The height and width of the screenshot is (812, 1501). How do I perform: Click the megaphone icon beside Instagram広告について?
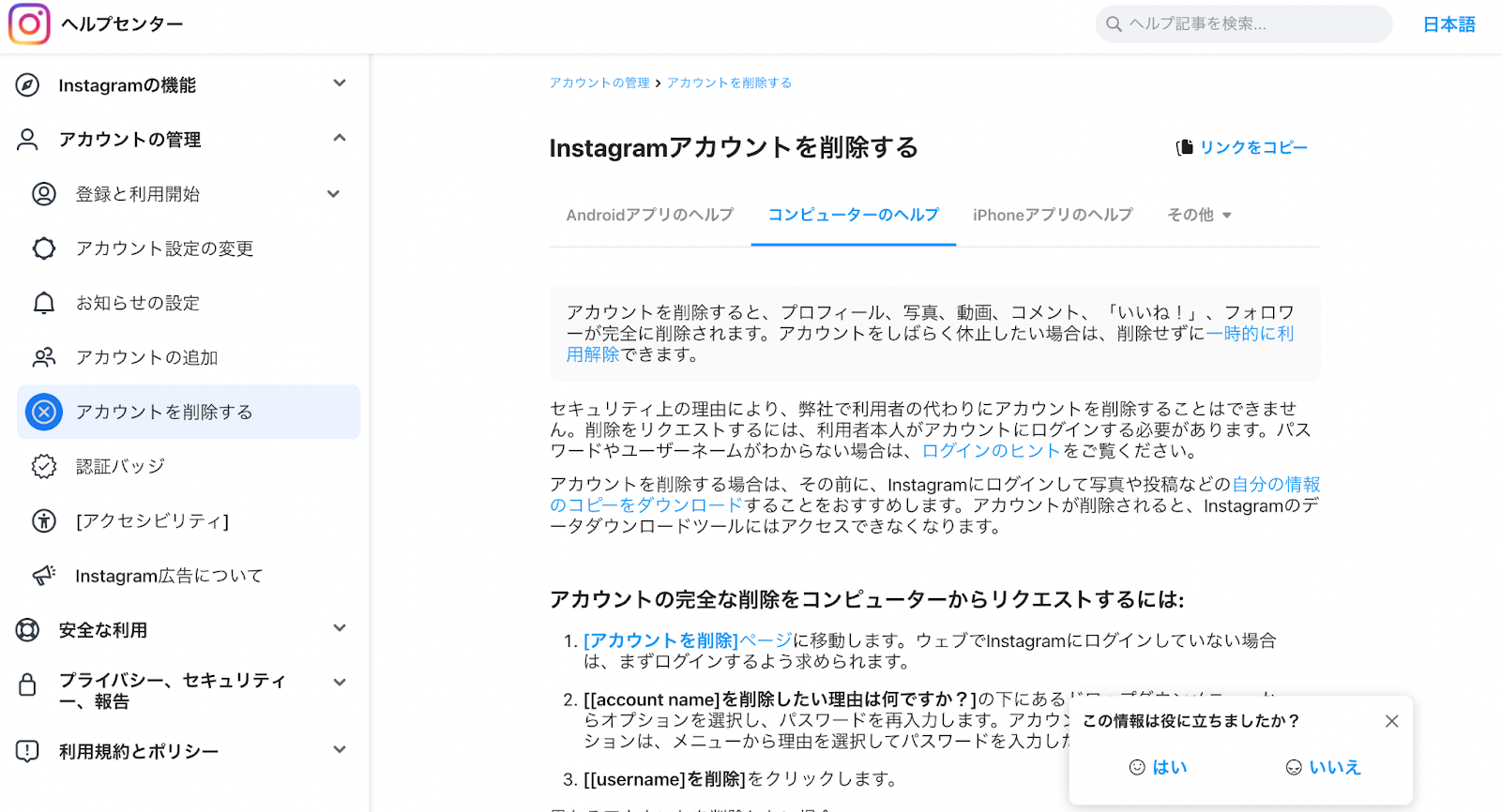(44, 575)
